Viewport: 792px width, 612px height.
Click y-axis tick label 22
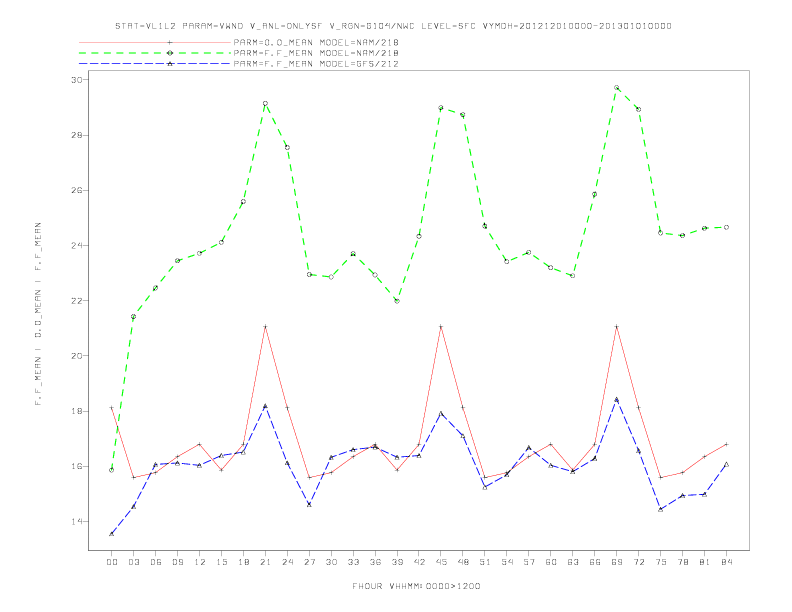pyautogui.click(x=77, y=300)
